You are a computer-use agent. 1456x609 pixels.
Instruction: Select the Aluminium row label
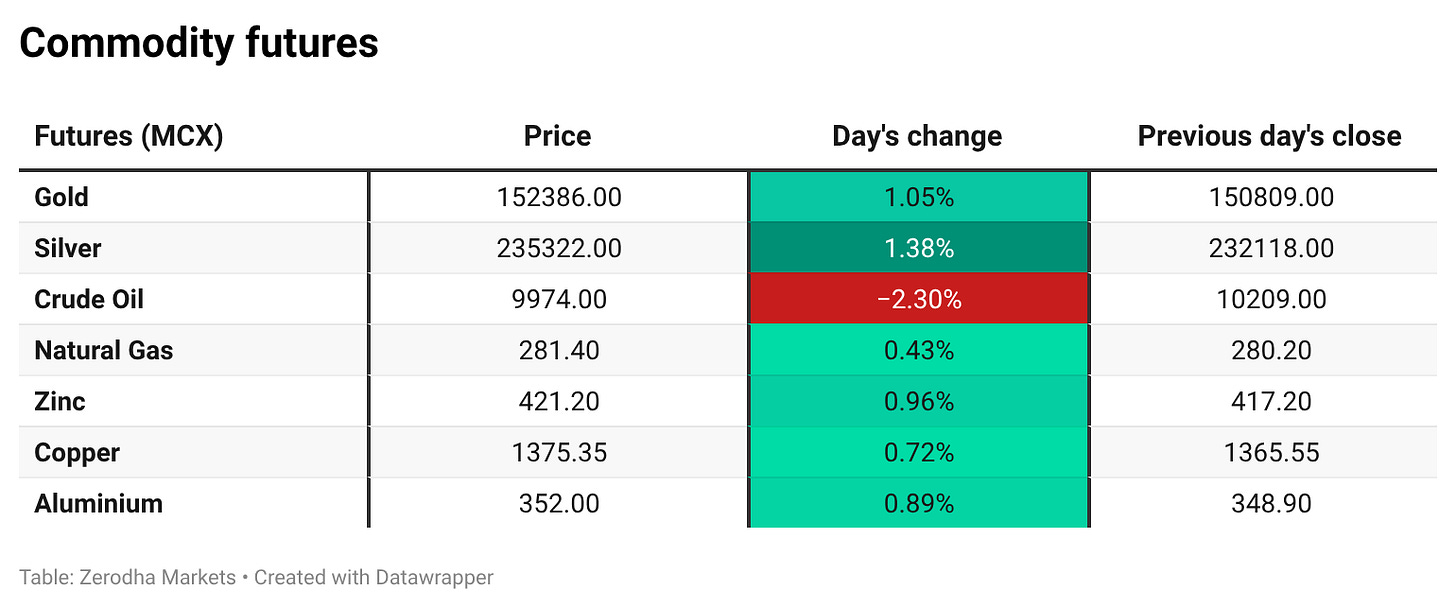(98, 503)
